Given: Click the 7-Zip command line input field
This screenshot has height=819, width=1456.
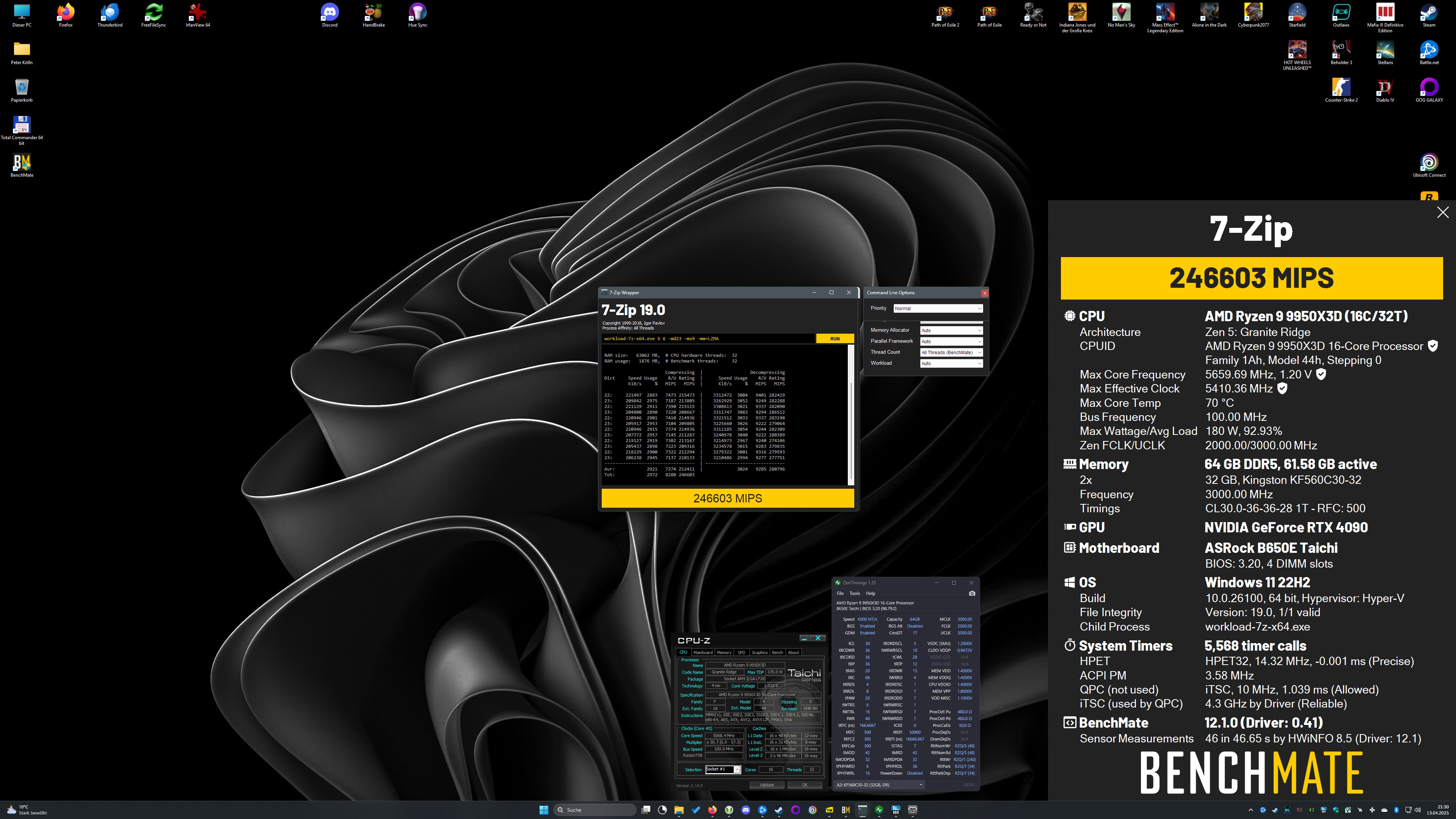Looking at the screenshot, I should (708, 339).
